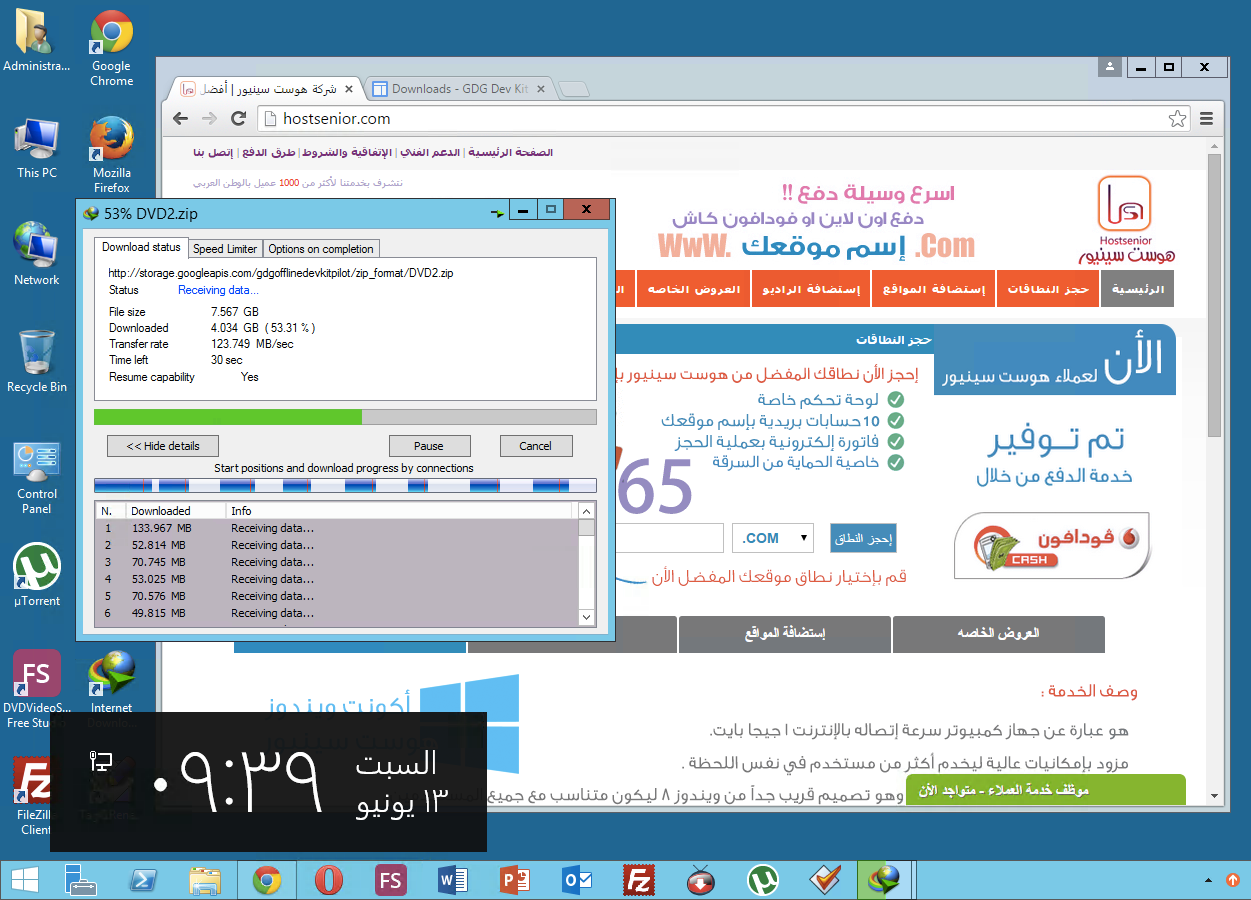Click the Hostsenior logo on the website

(x=1126, y=220)
